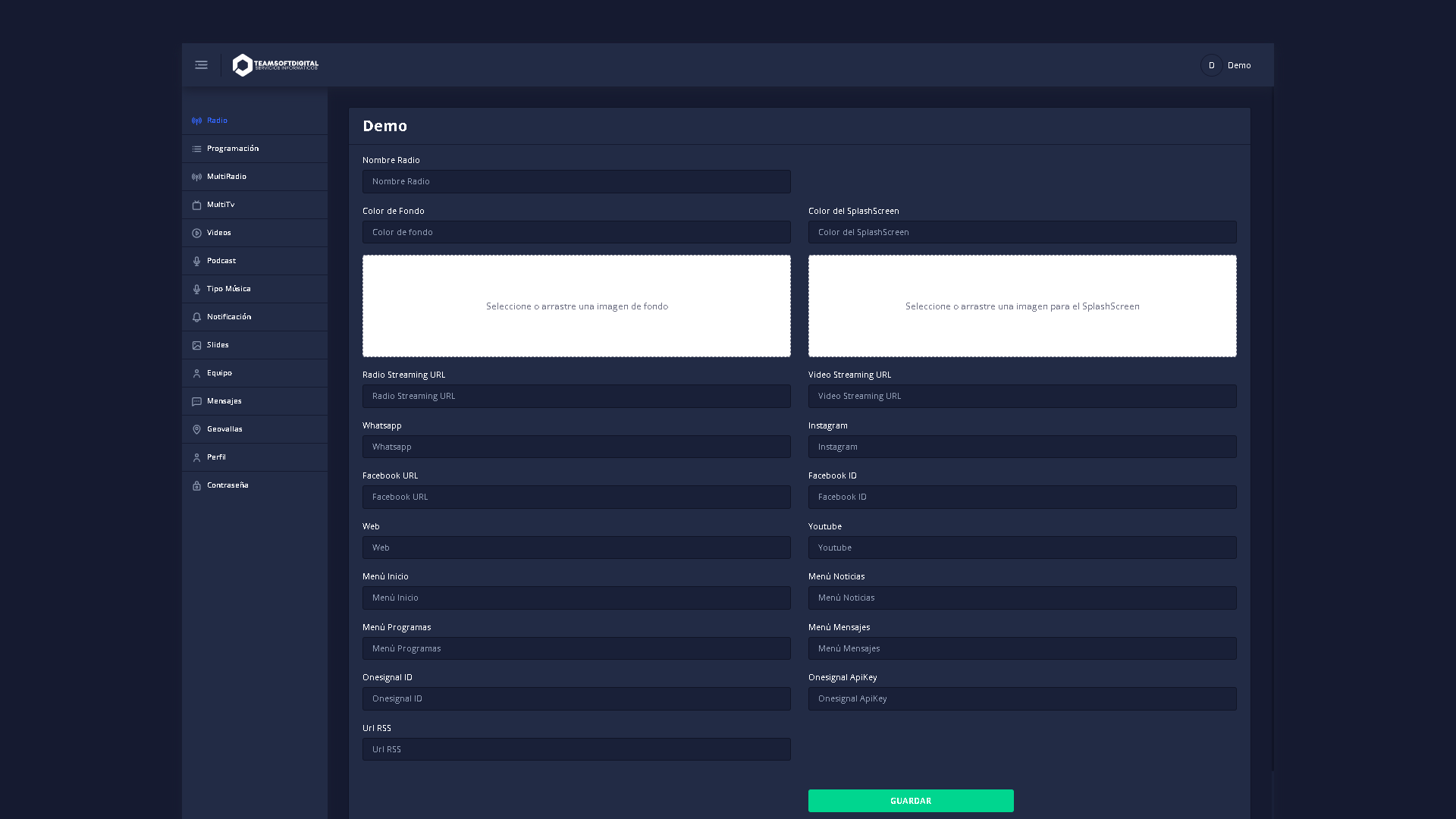Click the TeamSoftDigital logo
1456x819 pixels.
(x=275, y=65)
